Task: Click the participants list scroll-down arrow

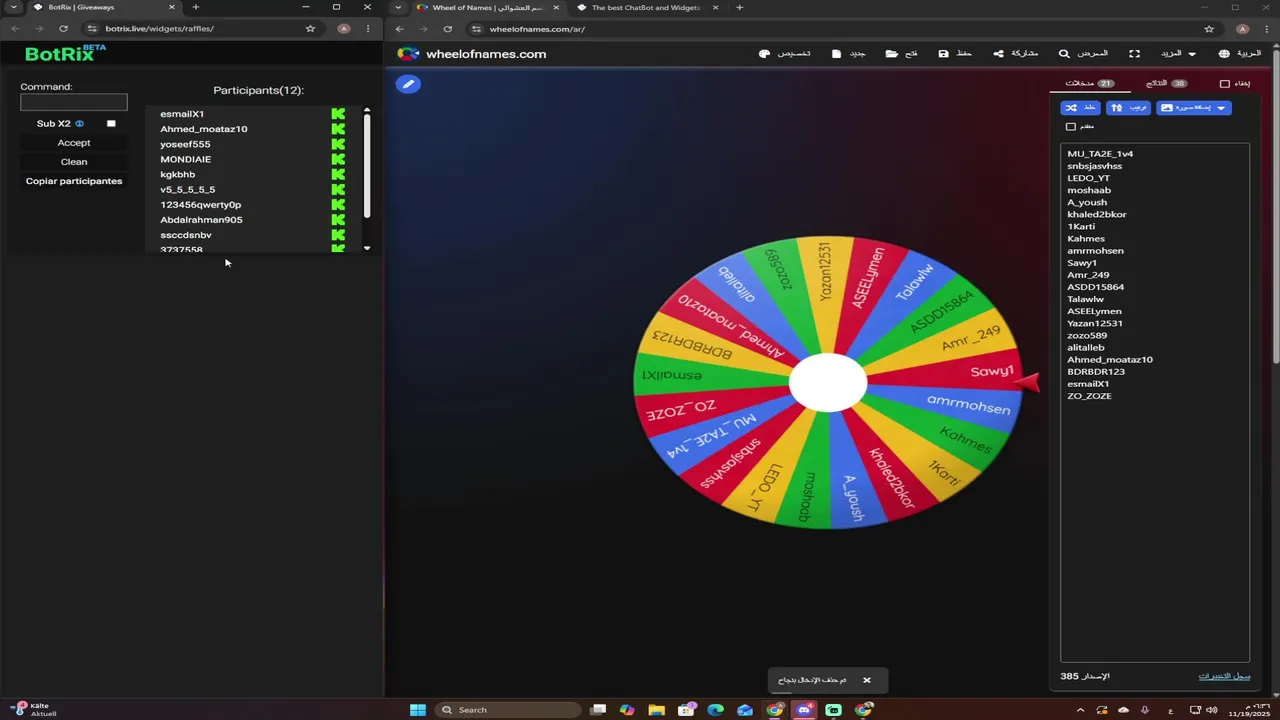Action: pyautogui.click(x=367, y=248)
